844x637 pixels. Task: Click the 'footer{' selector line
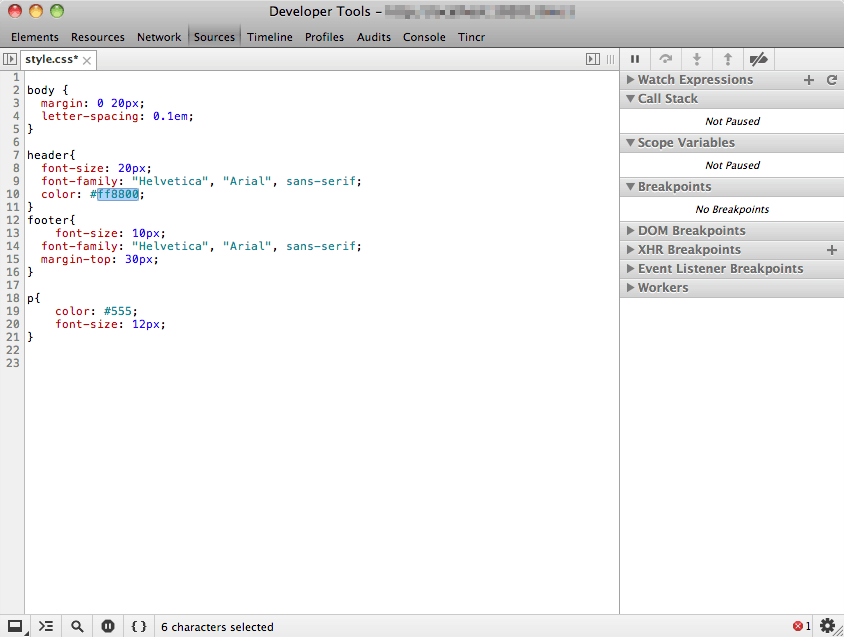pos(51,220)
